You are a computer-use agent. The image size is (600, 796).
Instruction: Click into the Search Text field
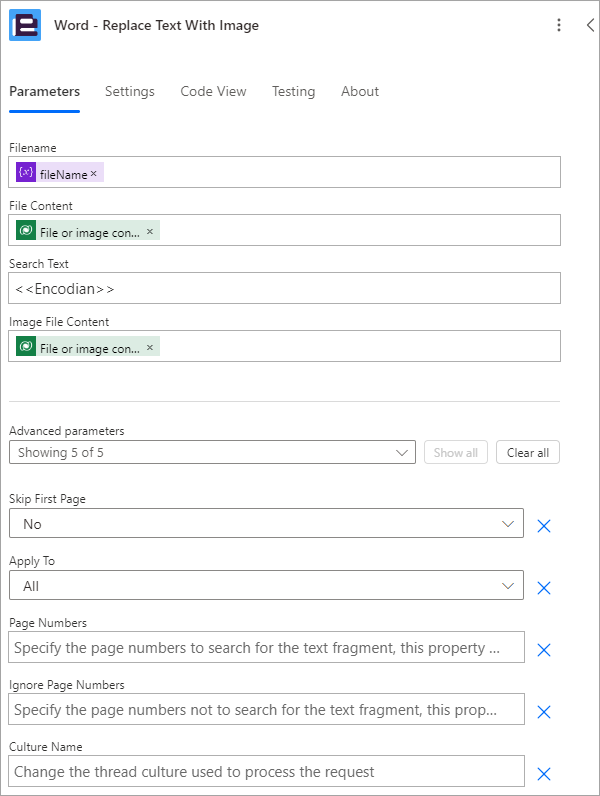click(x=284, y=288)
